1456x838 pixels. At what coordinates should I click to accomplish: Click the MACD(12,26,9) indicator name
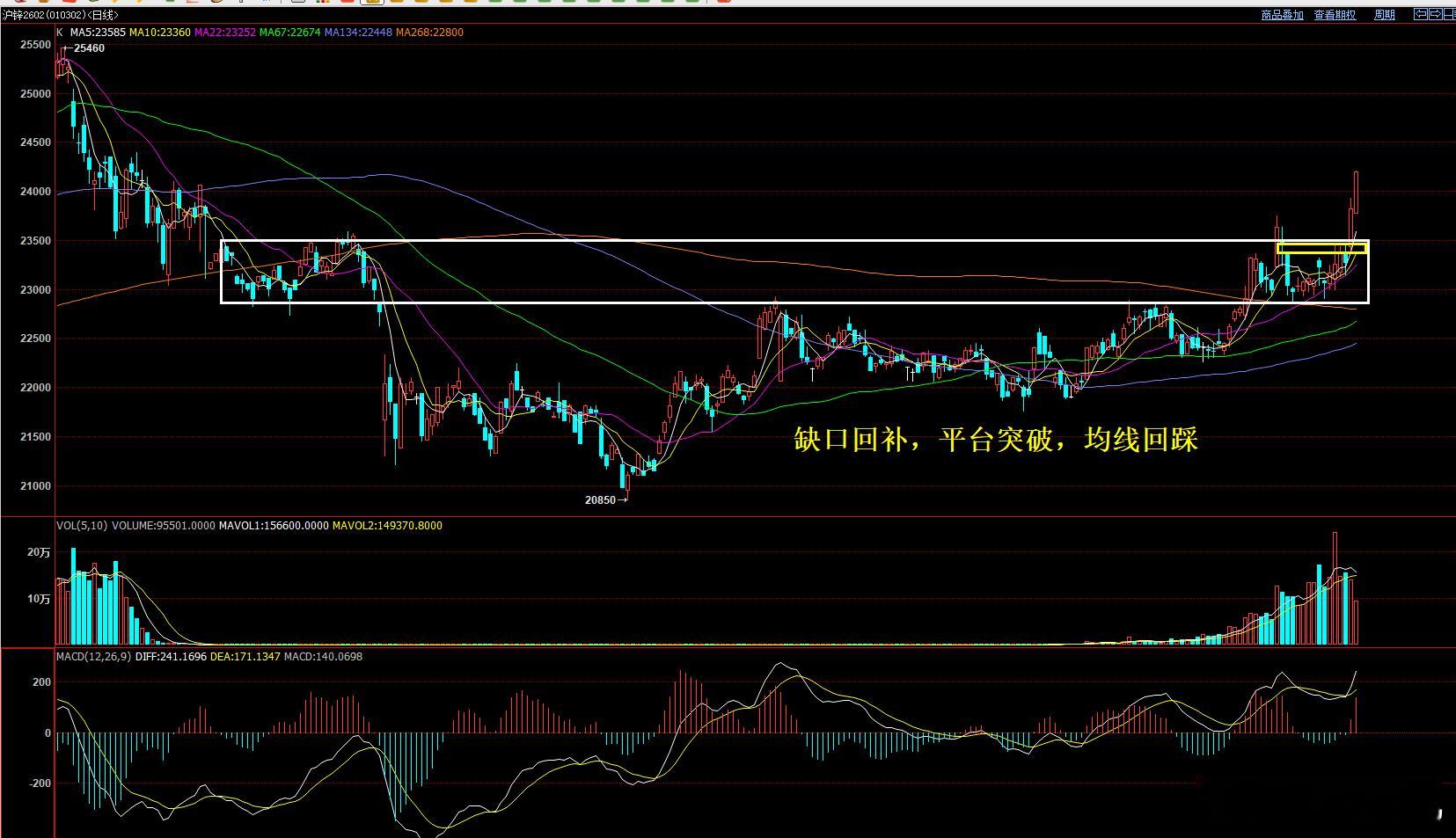94,657
